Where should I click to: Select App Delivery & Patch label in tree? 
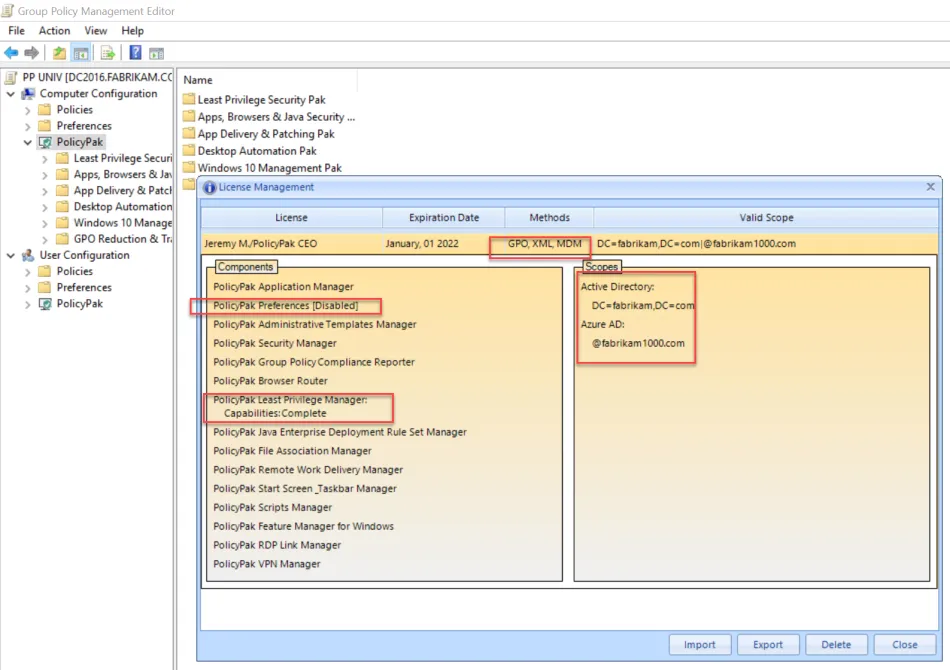point(122,191)
